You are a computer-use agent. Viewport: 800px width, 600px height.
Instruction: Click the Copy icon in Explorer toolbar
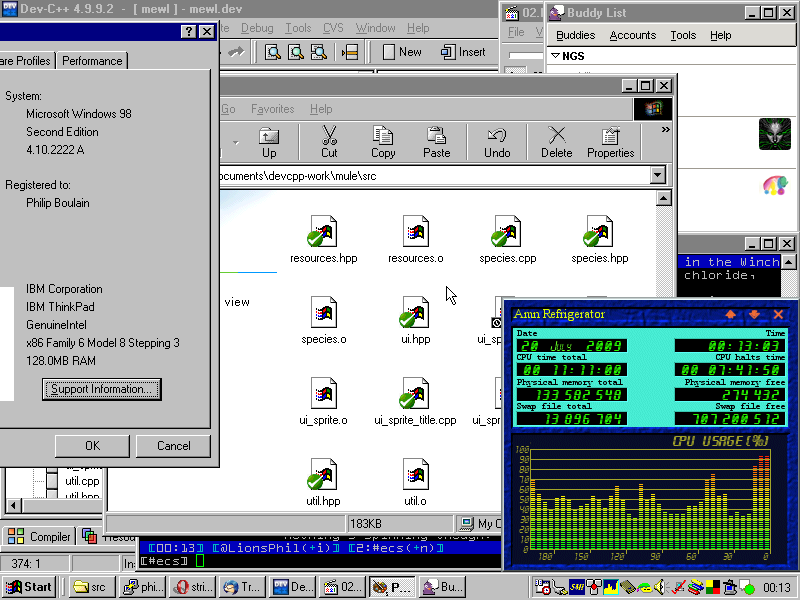pos(383,142)
